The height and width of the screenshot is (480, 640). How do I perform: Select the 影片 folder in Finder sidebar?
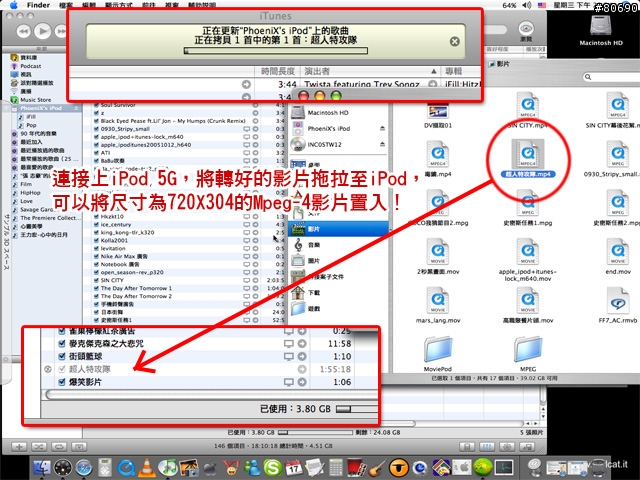pyautogui.click(x=338, y=229)
